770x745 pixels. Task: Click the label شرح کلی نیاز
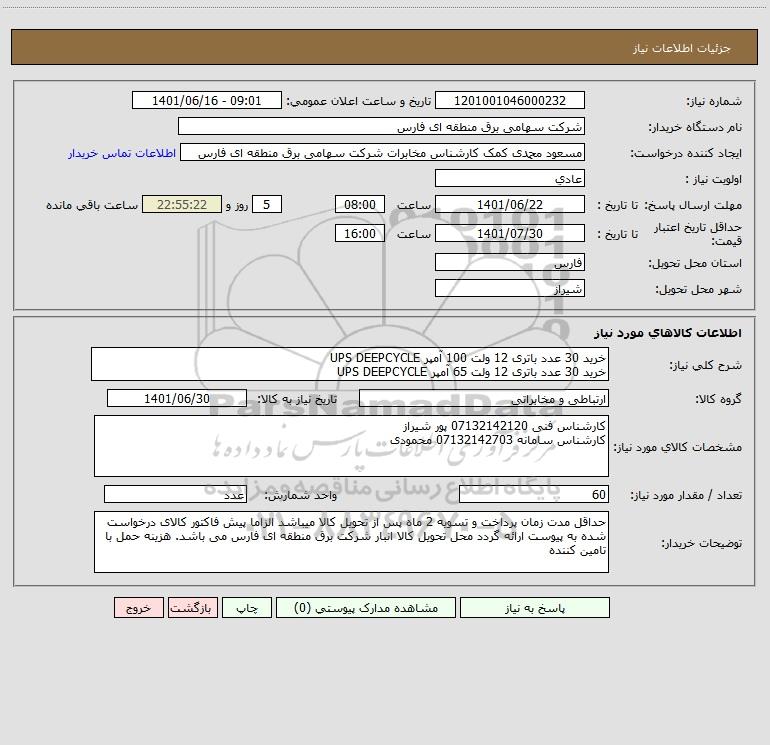point(706,365)
